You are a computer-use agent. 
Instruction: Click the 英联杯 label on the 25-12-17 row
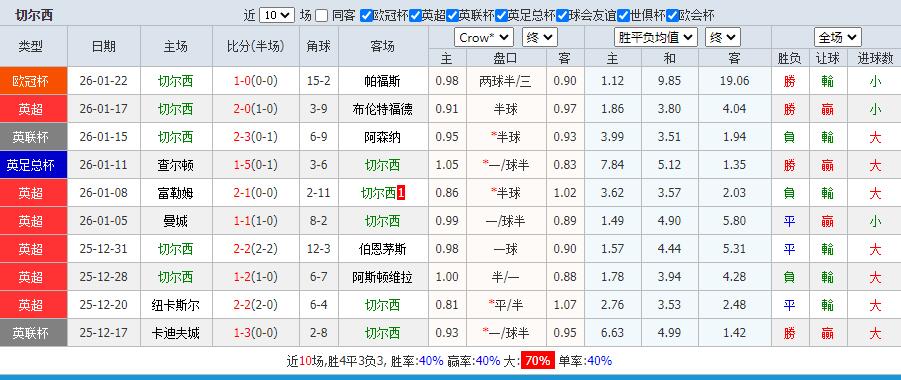(34, 333)
